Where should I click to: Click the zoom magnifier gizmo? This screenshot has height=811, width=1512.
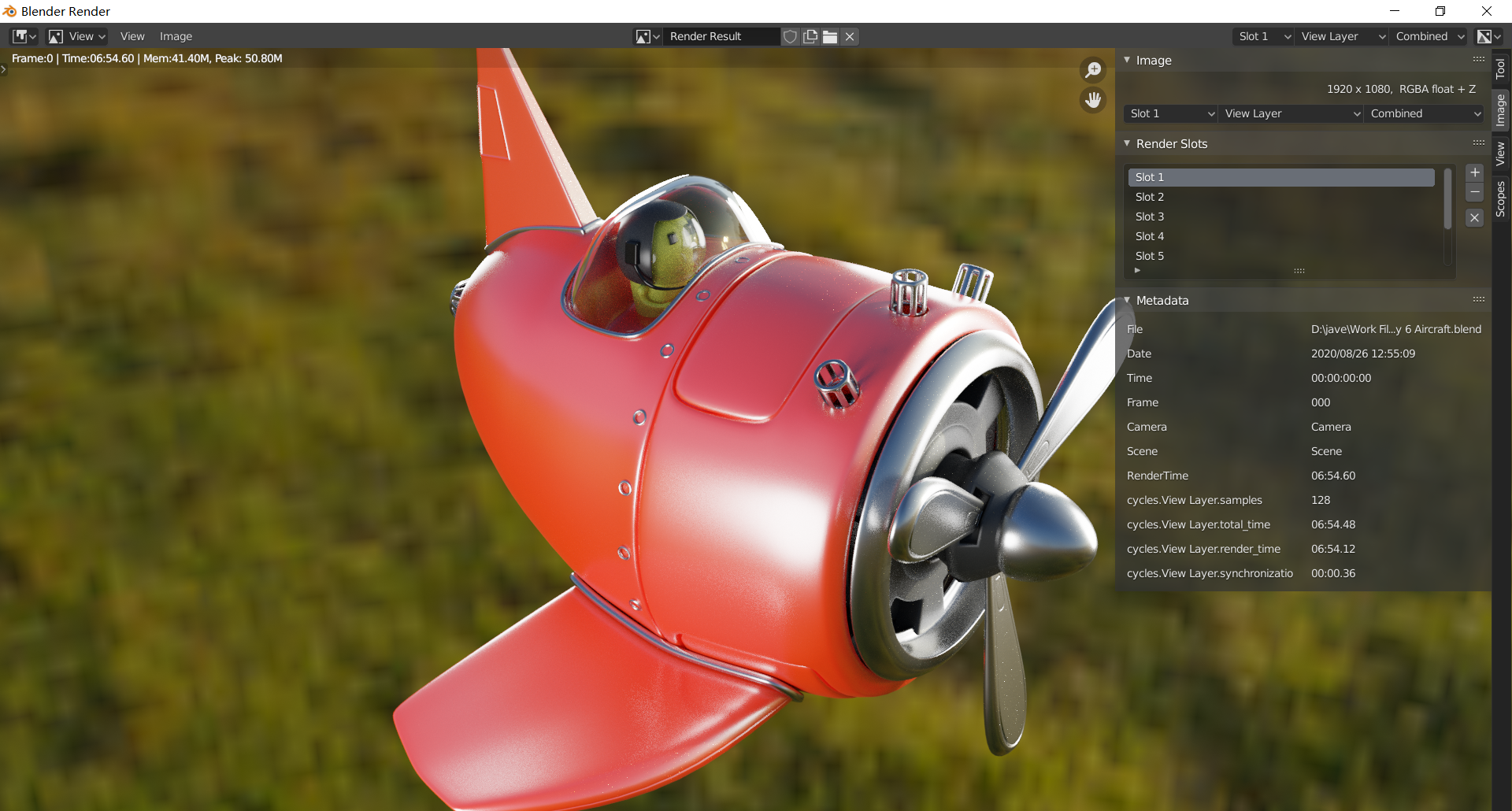(x=1093, y=70)
